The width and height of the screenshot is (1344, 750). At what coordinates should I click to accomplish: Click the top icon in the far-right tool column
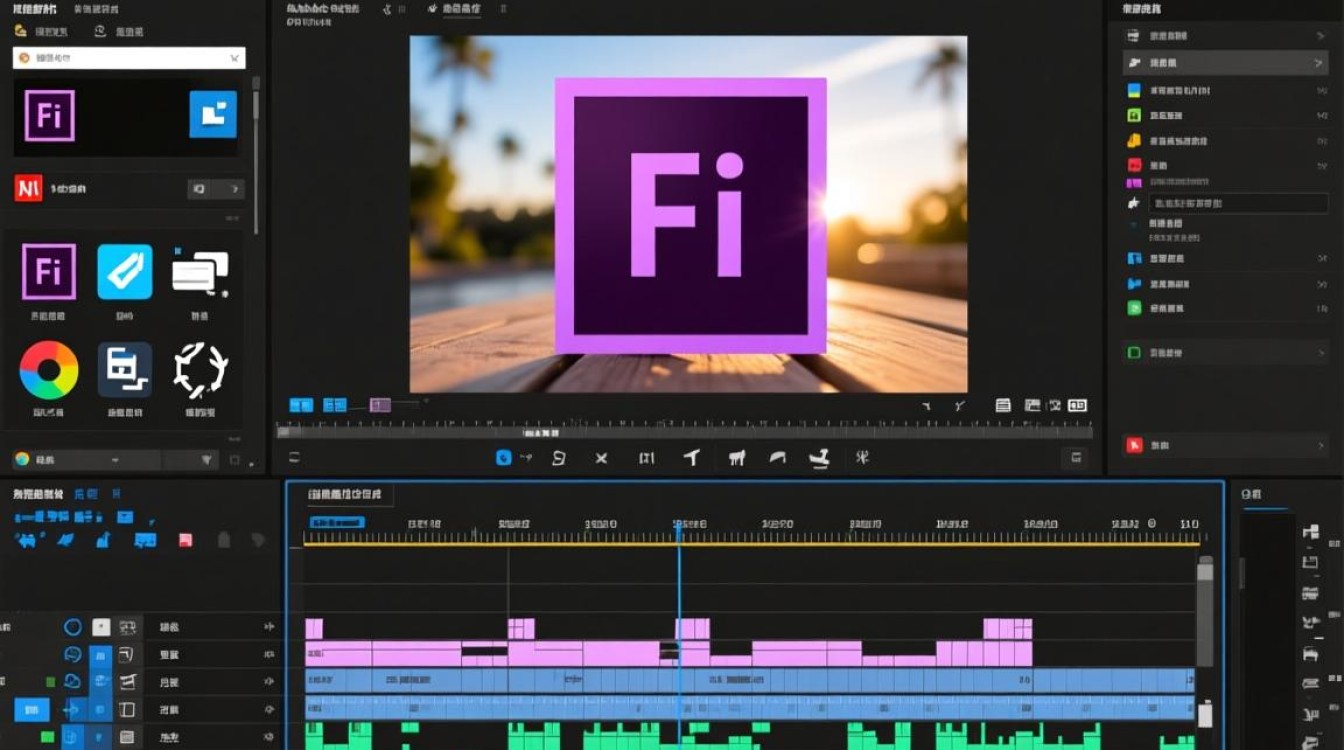pyautogui.click(x=1310, y=532)
